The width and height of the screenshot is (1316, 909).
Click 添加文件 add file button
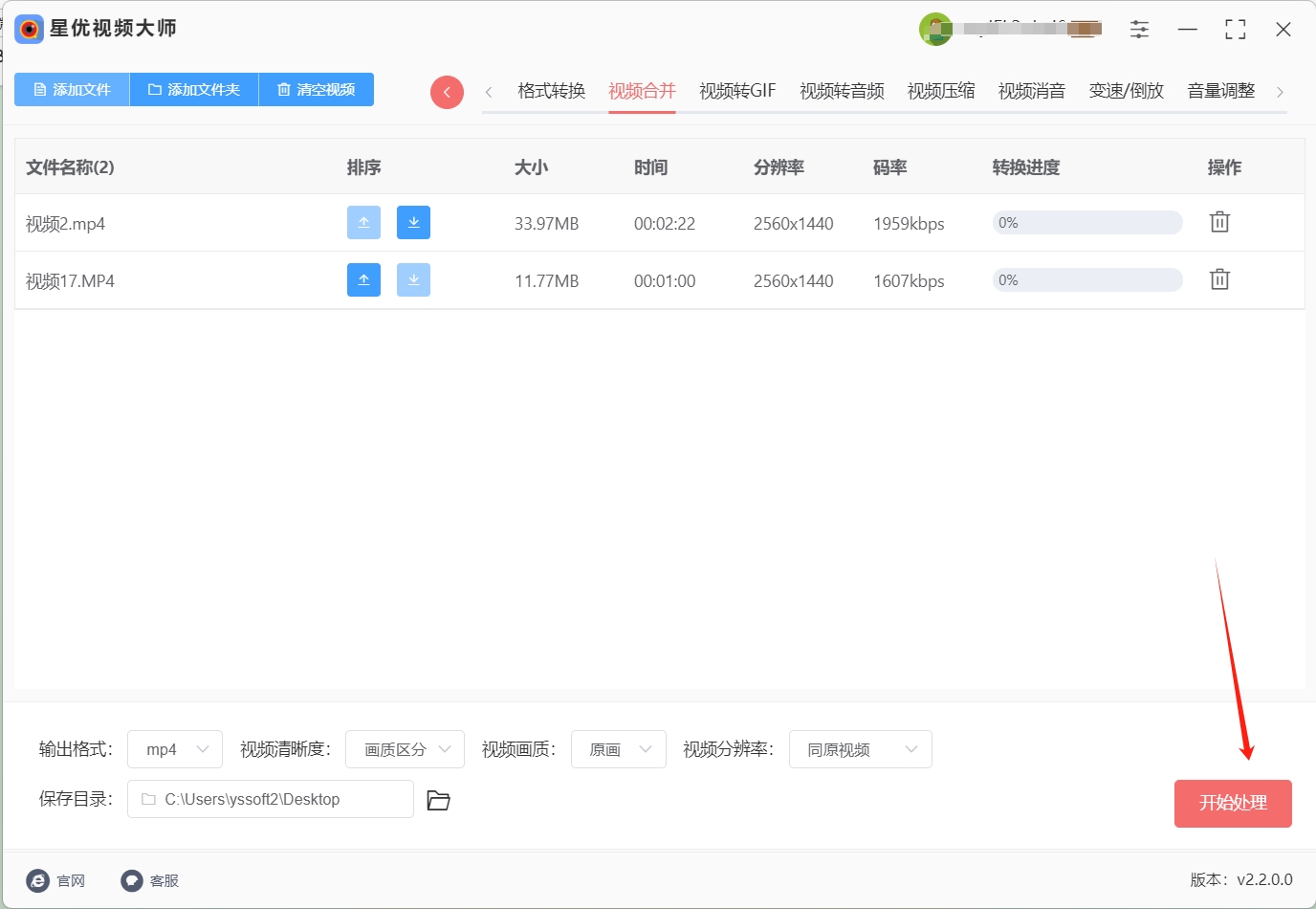click(72, 89)
